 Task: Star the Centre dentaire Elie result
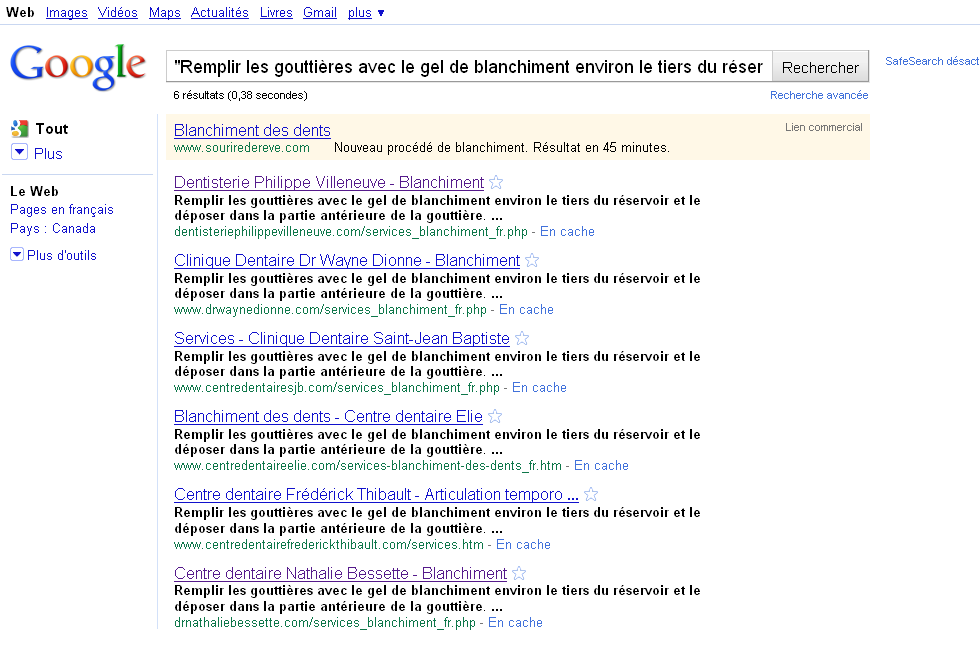(495, 417)
